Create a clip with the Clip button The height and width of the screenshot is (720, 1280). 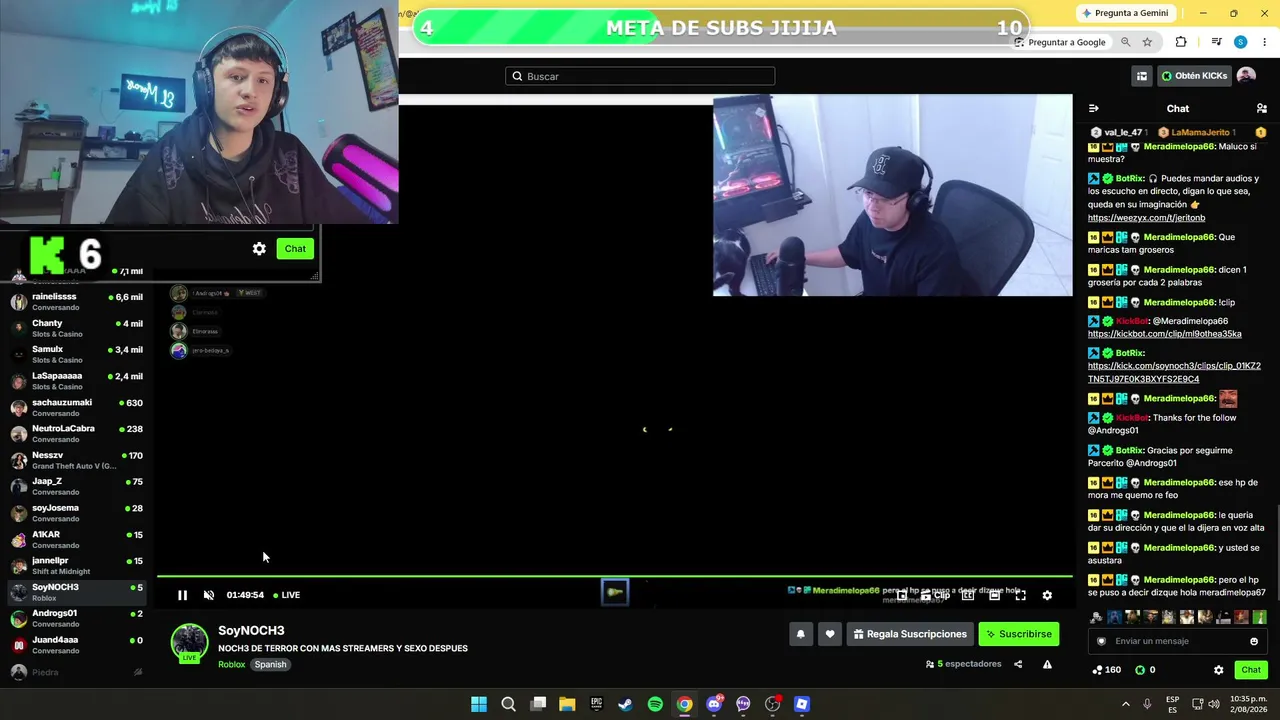936,595
